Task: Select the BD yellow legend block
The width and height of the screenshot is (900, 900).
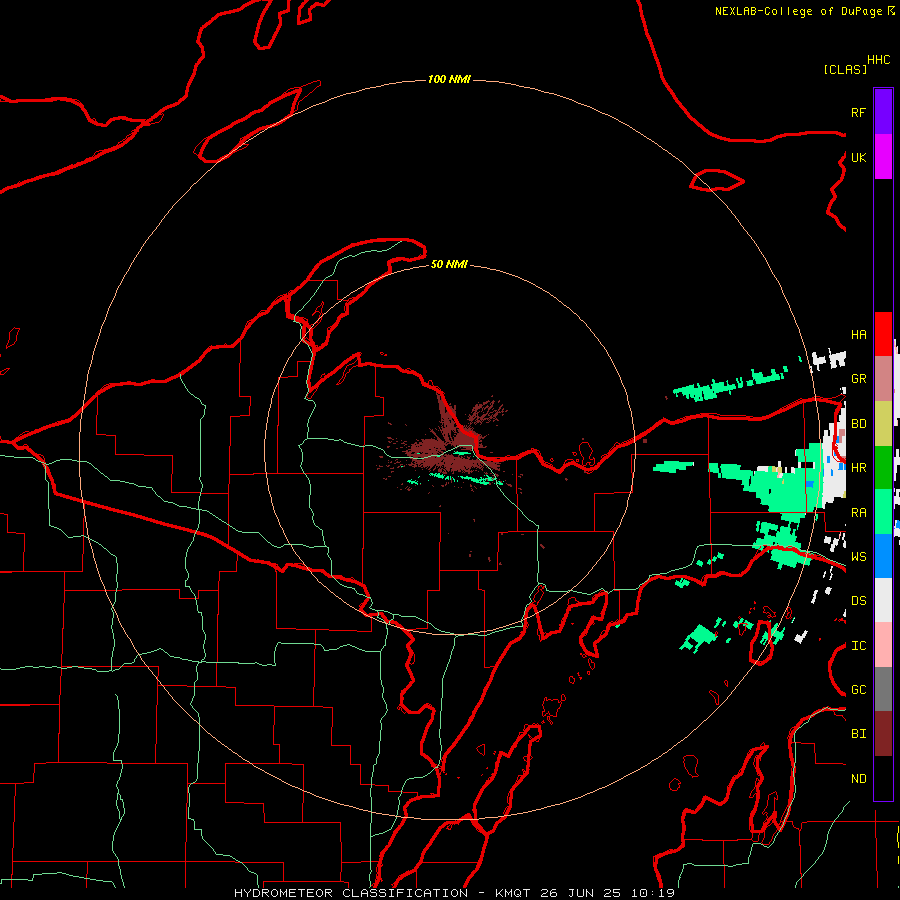Action: pos(883,424)
